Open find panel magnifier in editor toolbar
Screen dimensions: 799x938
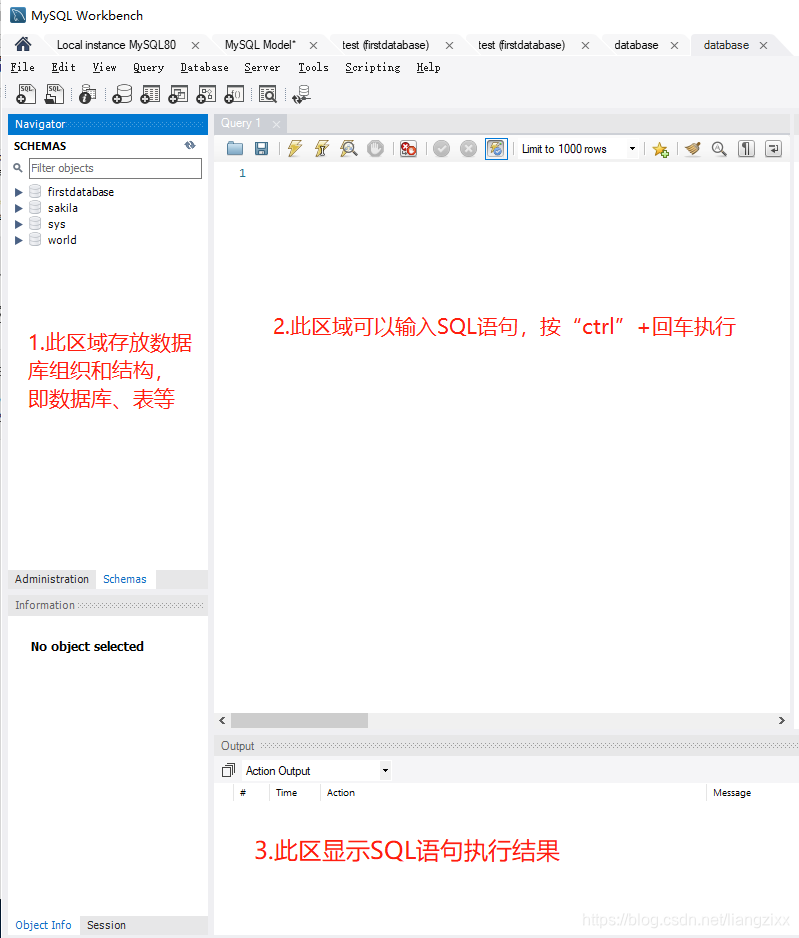[719, 148]
